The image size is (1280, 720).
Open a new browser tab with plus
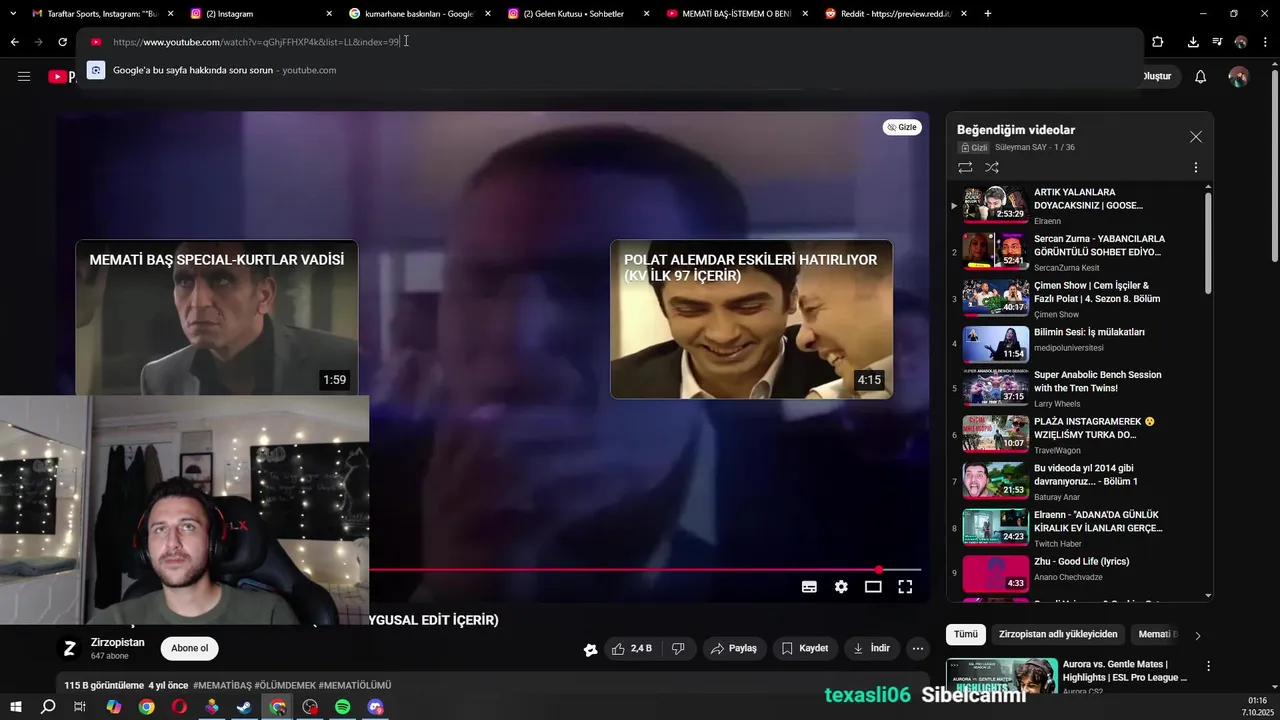click(x=988, y=14)
